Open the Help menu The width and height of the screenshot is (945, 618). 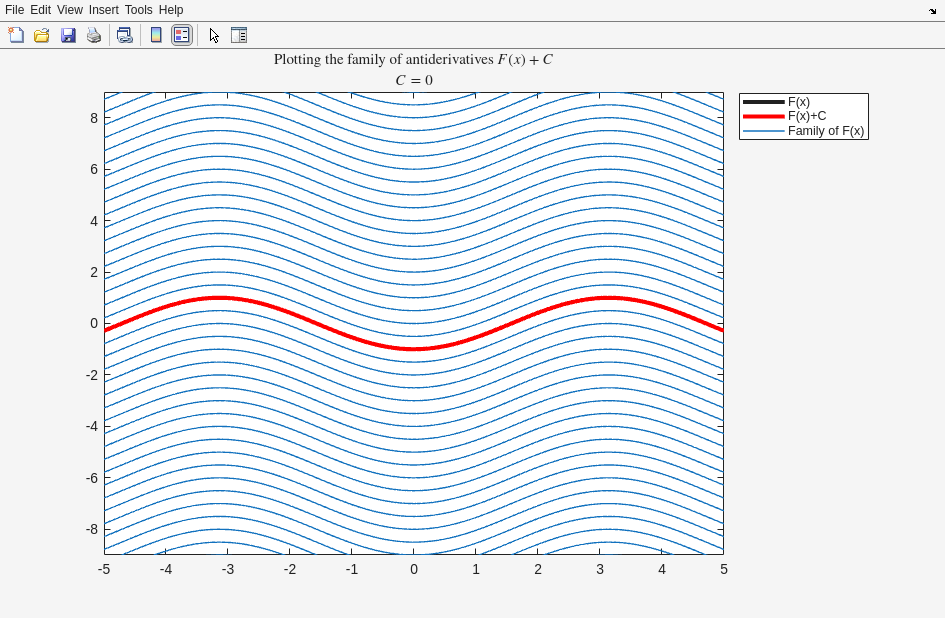coord(171,10)
